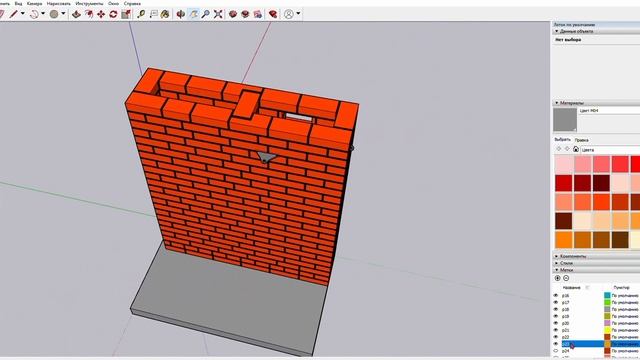Select the Move tool with red arrows

click(101, 14)
